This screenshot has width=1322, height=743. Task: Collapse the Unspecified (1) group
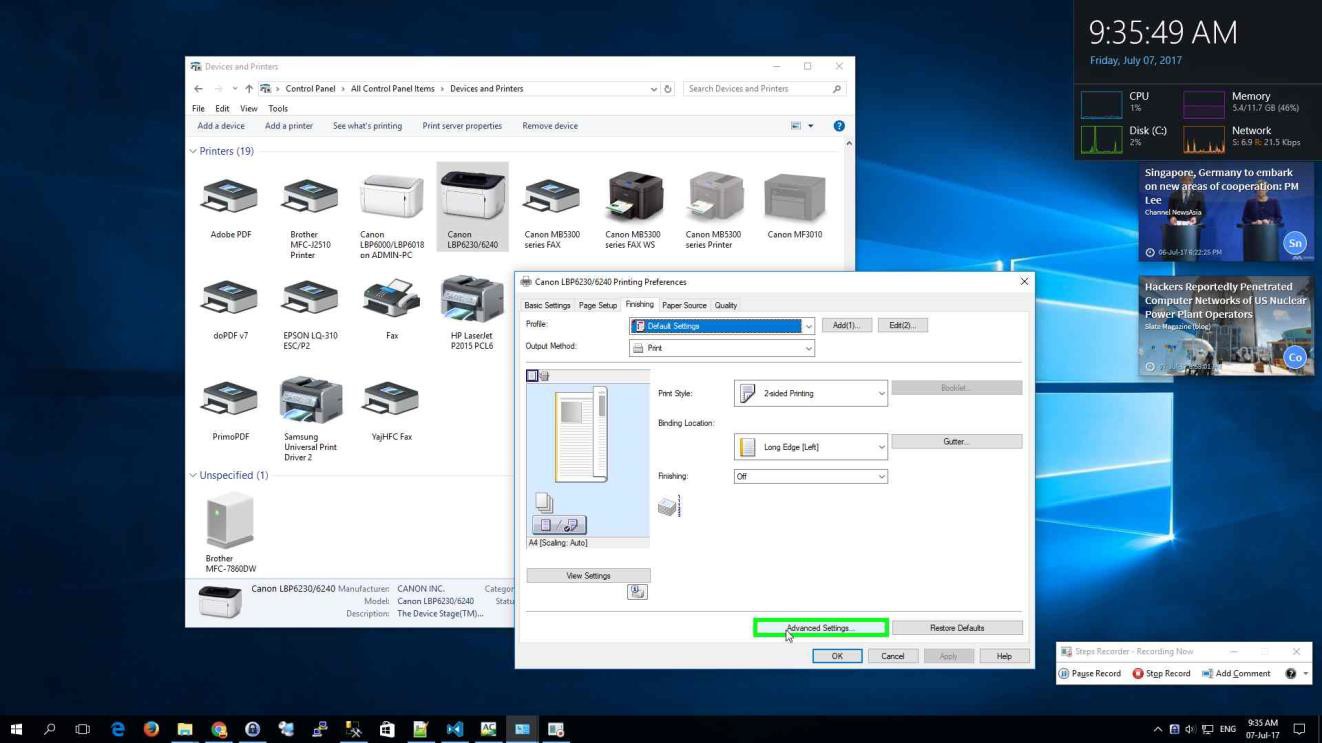pos(193,475)
